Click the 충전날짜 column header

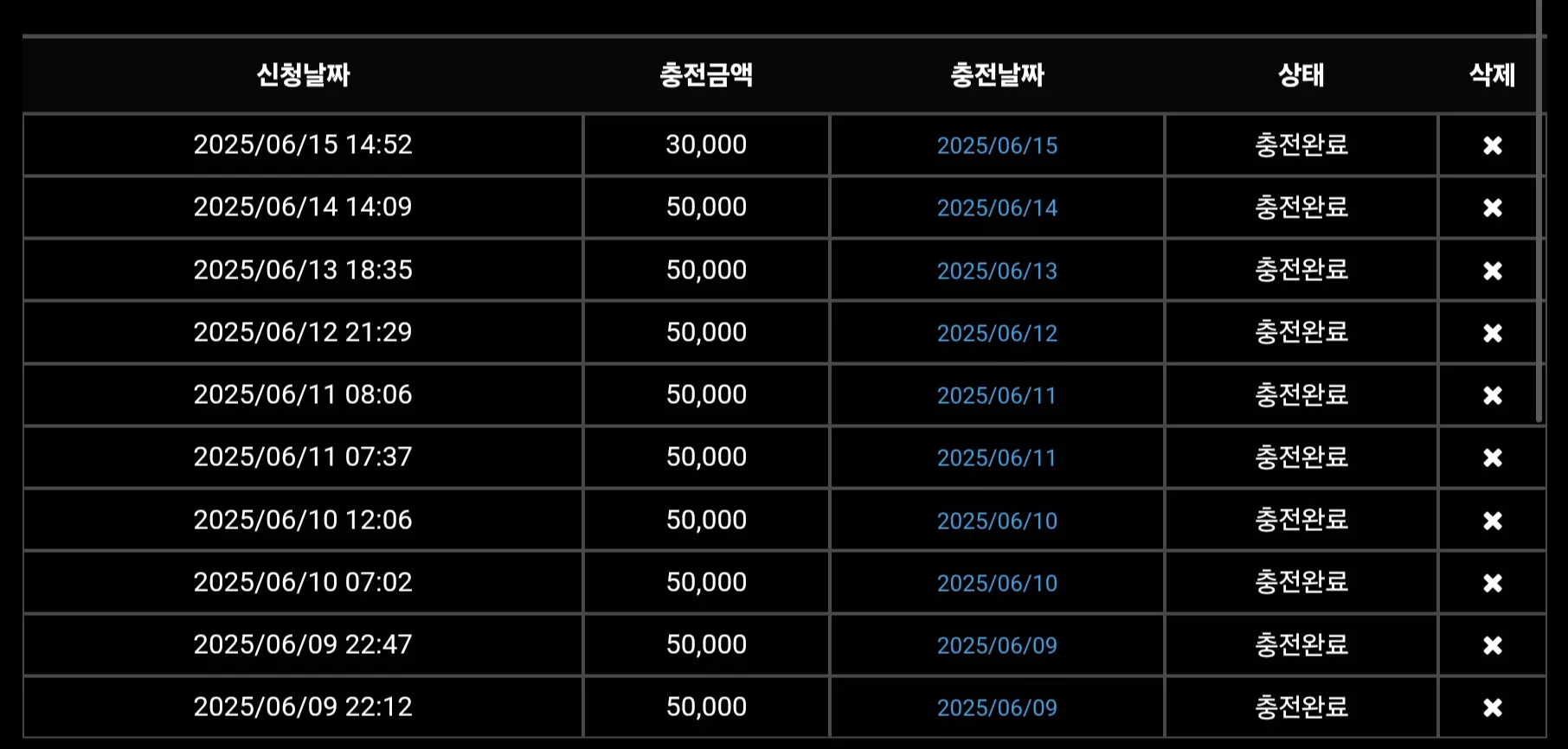pyautogui.click(x=997, y=75)
